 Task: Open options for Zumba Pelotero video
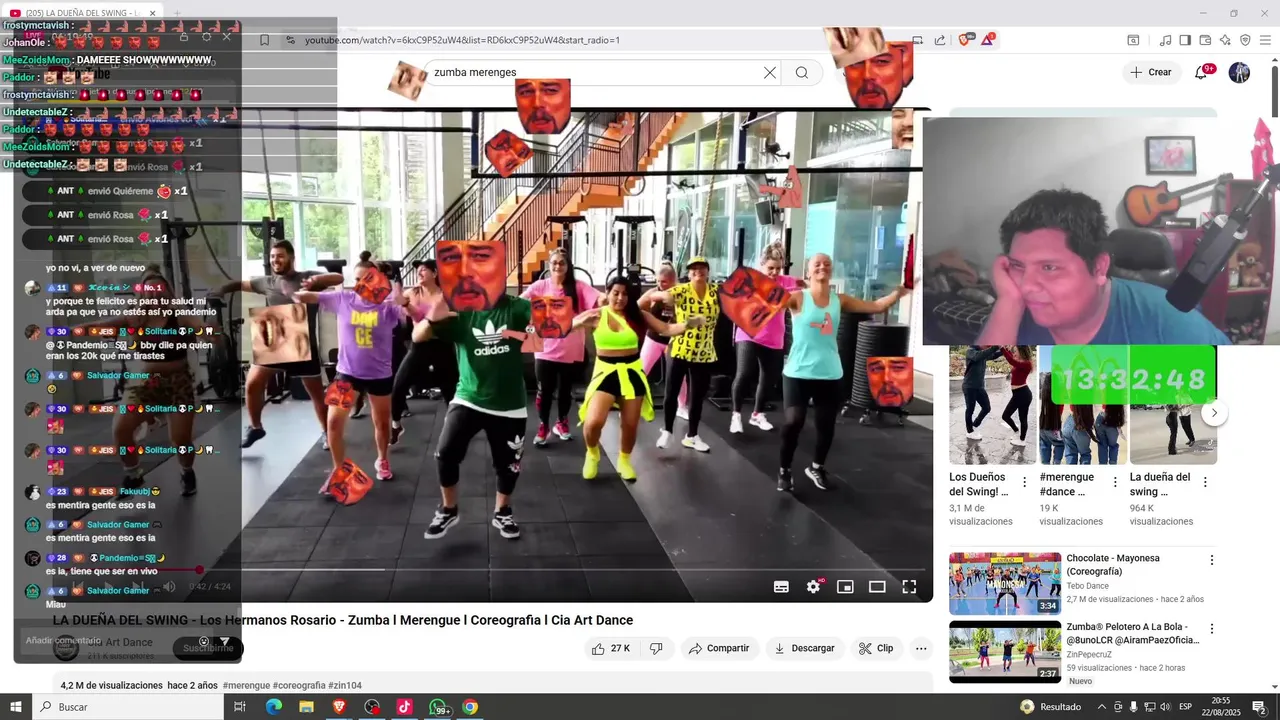coord(1212,629)
